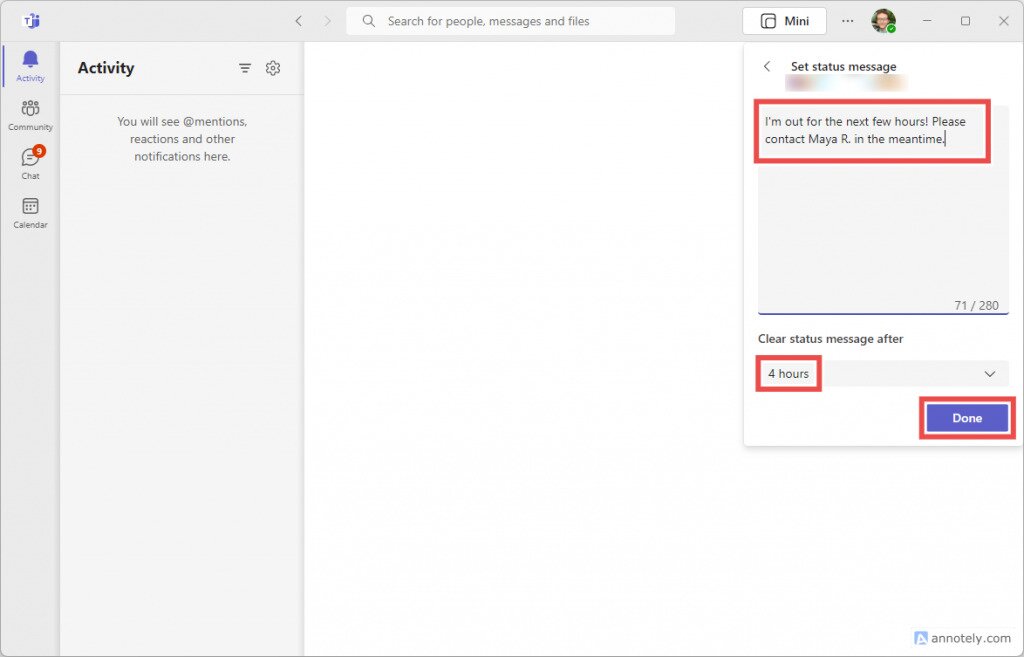Click the search magnifier icon
The width and height of the screenshot is (1024, 657).
click(x=369, y=21)
